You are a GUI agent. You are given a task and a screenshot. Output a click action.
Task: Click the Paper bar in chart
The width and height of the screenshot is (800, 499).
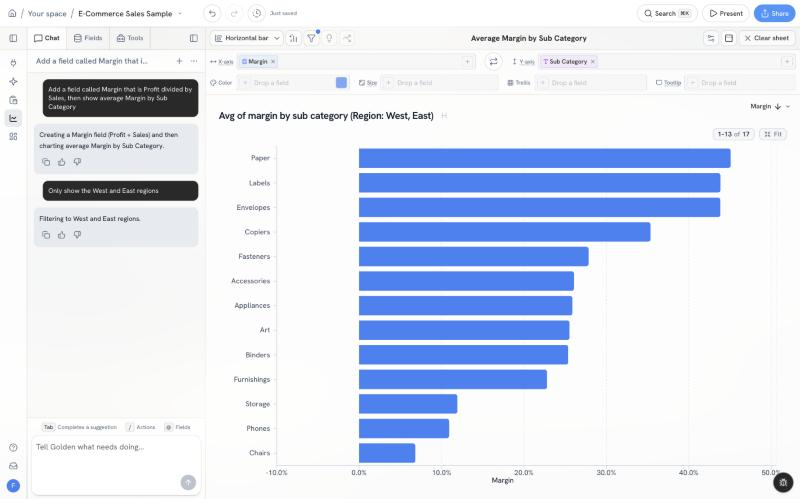[x=544, y=158]
